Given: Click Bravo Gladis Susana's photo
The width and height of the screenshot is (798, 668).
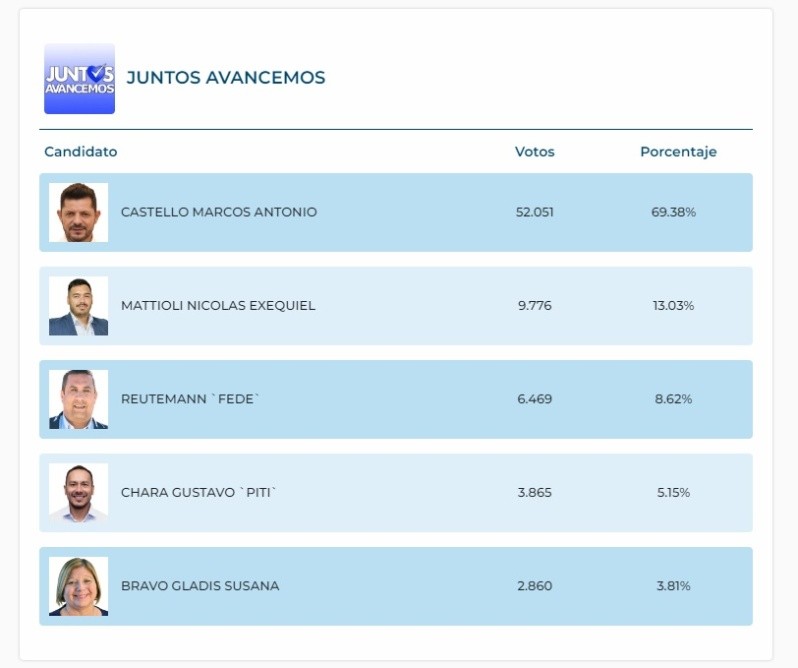Looking at the screenshot, I should pos(78,586).
